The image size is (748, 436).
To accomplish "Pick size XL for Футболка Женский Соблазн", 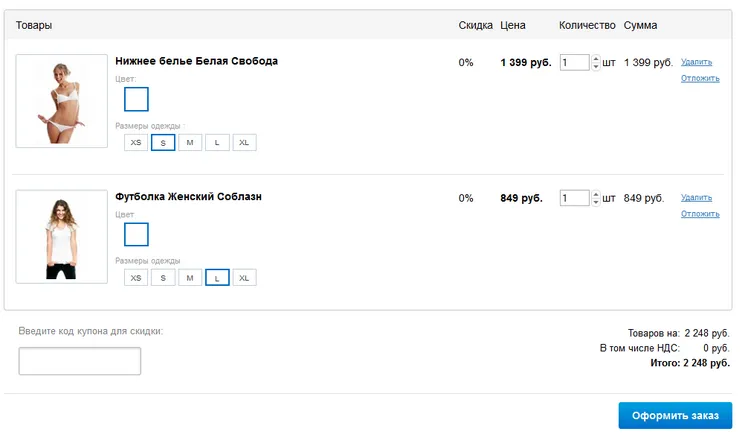I will click(244, 278).
